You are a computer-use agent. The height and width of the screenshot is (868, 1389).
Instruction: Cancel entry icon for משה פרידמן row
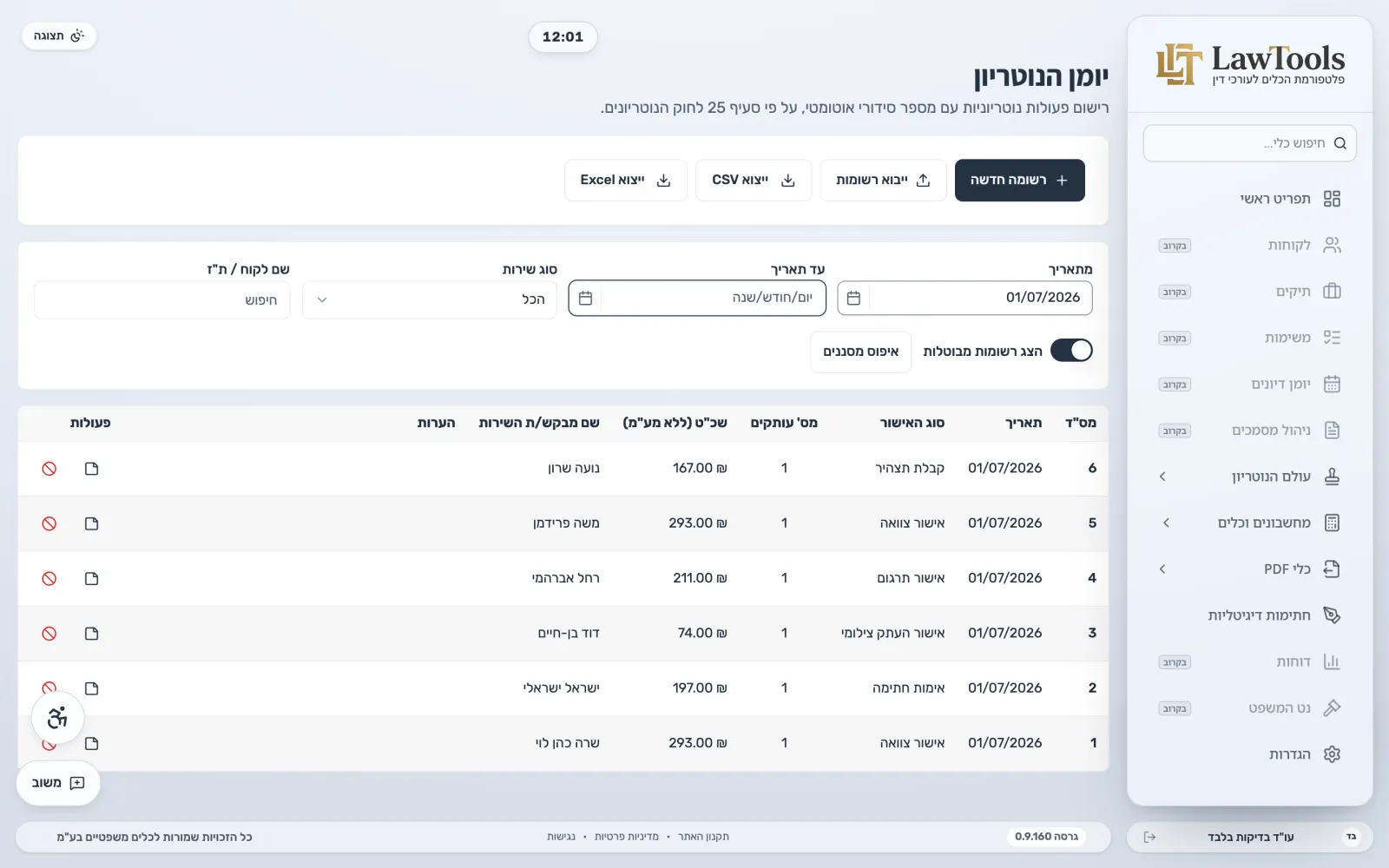click(49, 523)
